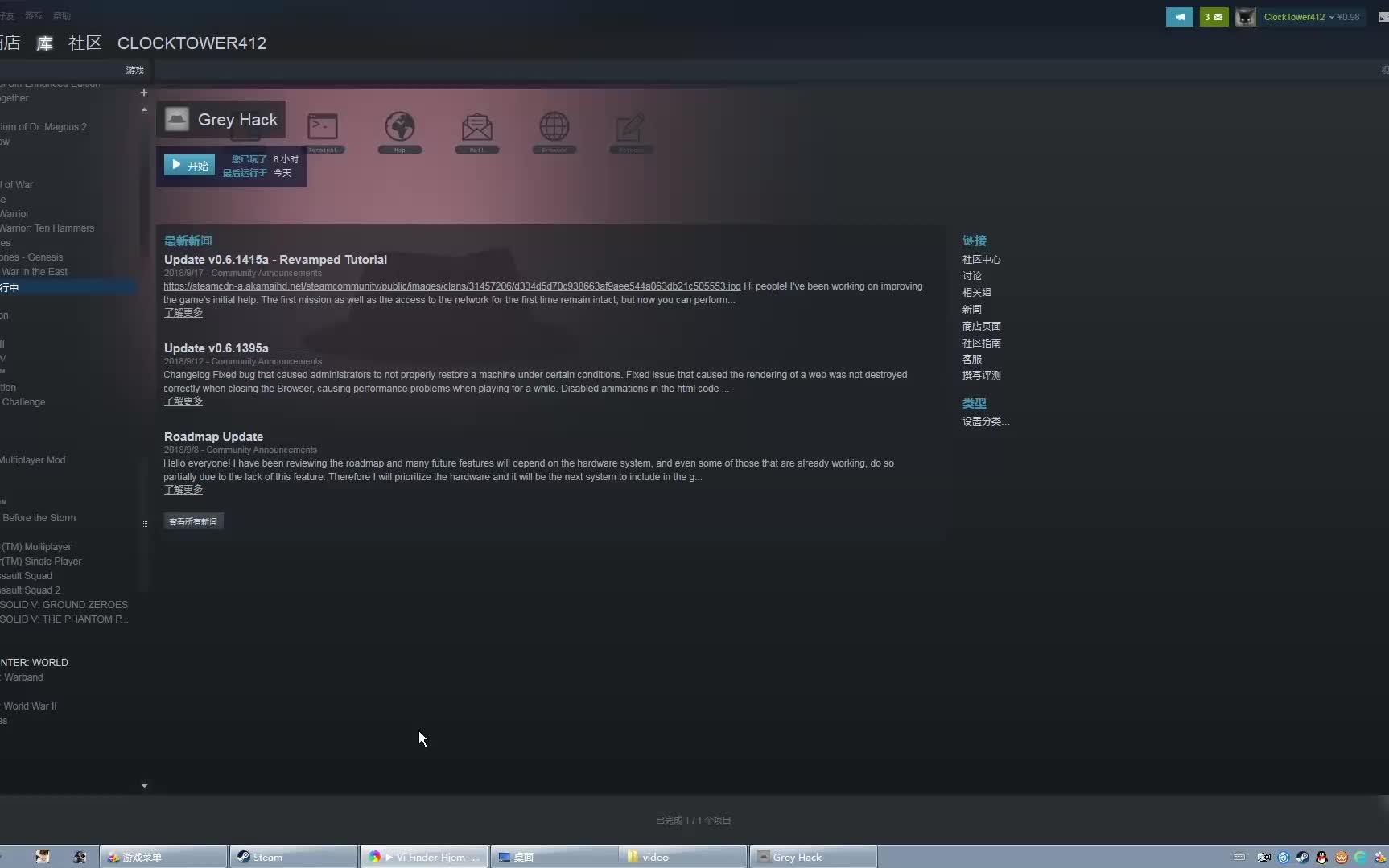This screenshot has height=868, width=1389.
Task: Click 撰写评测 write review link
Action: [982, 376]
